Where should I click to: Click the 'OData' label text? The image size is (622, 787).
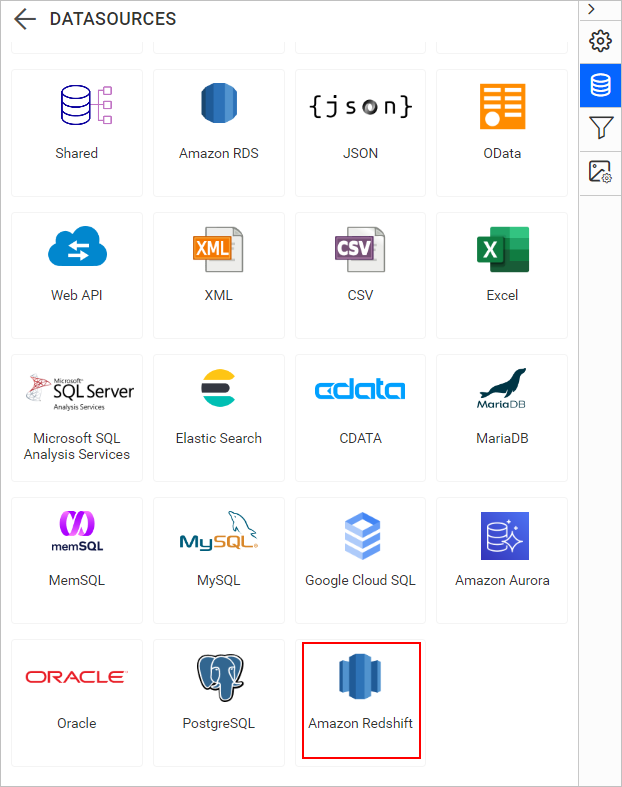(502, 153)
